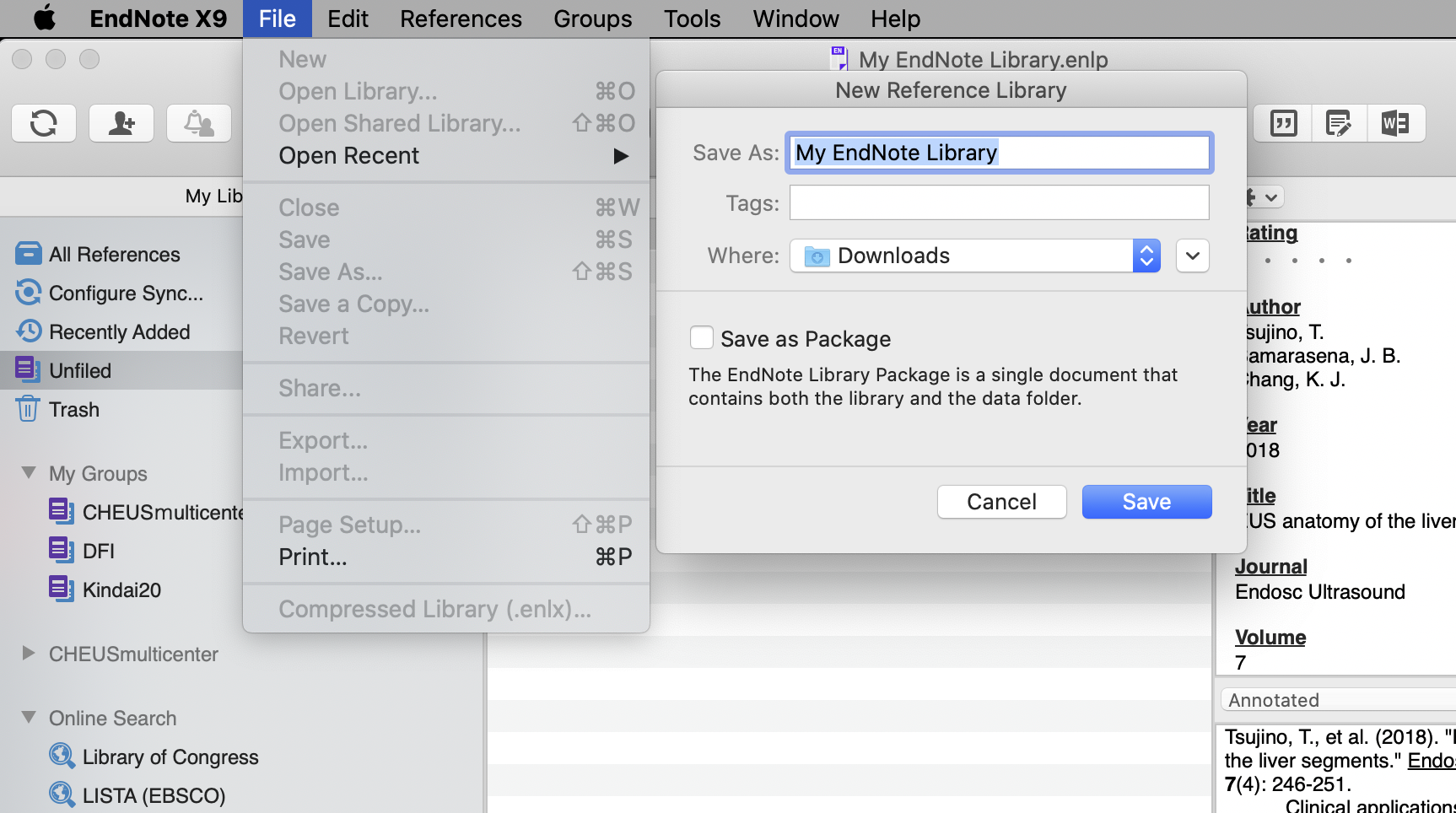The height and width of the screenshot is (813, 1456).
Task: Open the References menu
Action: click(x=461, y=19)
